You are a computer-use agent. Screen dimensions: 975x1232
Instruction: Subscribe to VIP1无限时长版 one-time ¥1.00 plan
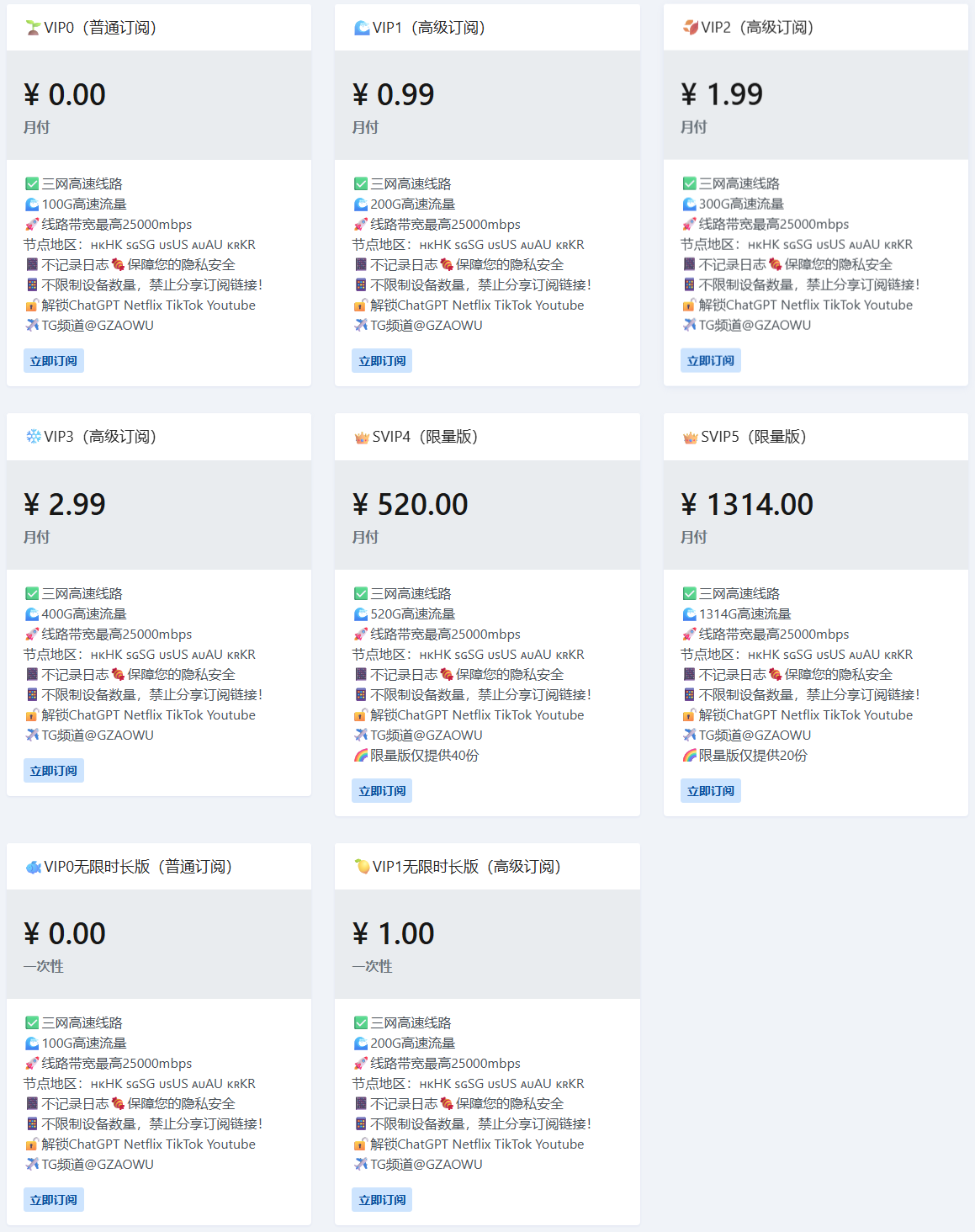click(x=382, y=1200)
